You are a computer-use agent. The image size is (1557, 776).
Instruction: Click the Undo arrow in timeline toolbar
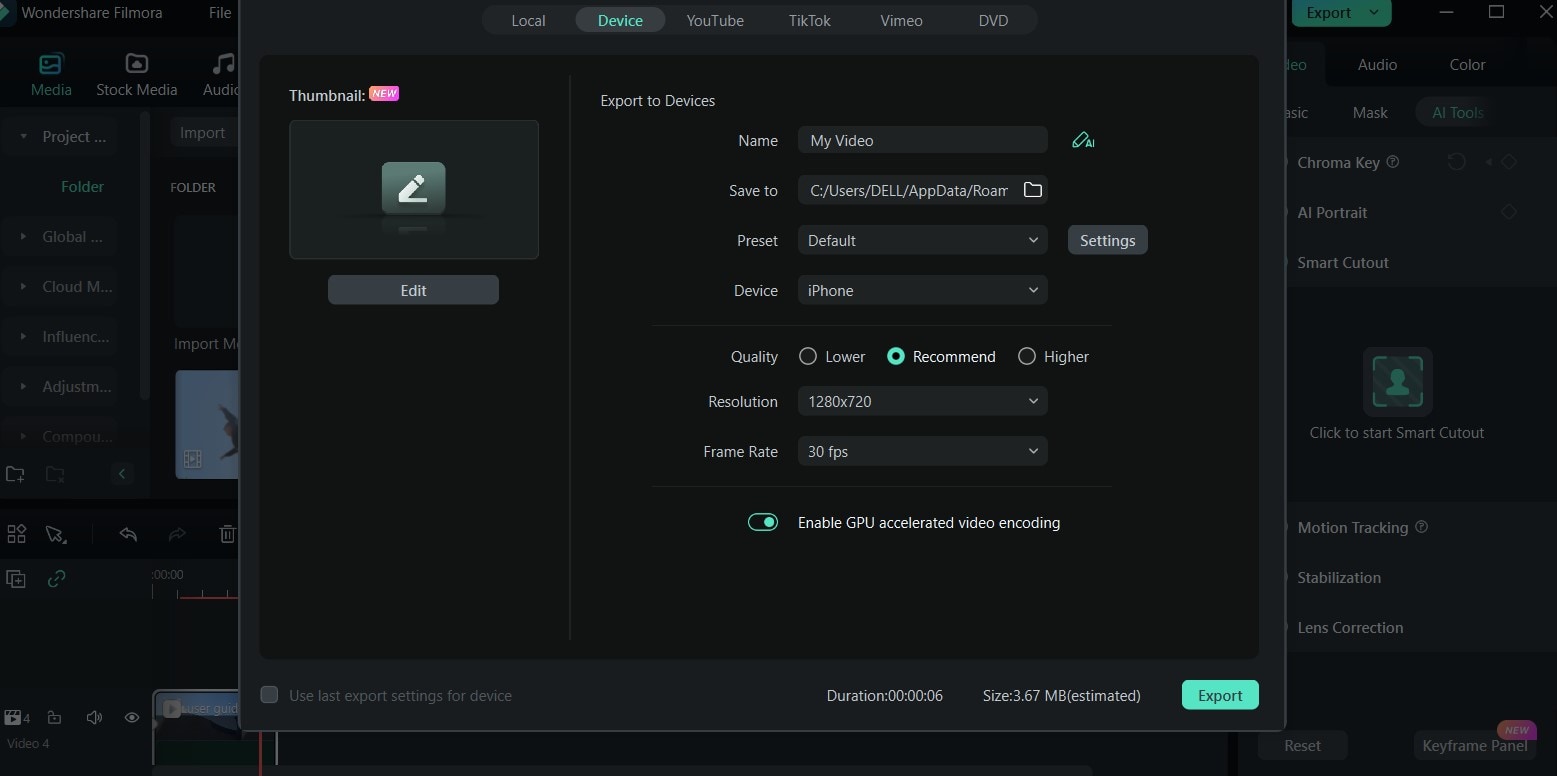pos(128,534)
